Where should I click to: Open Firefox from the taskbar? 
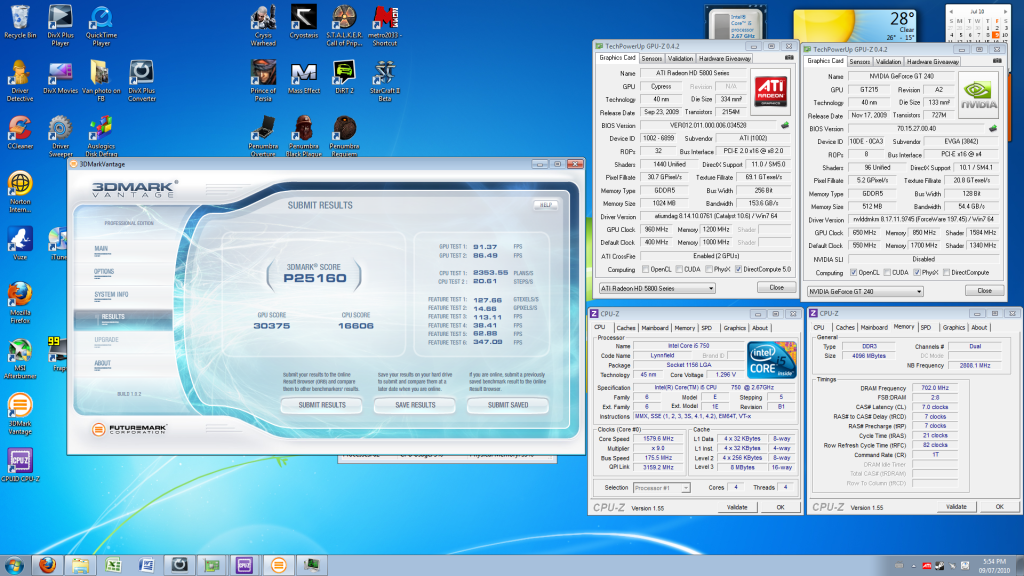(47, 565)
